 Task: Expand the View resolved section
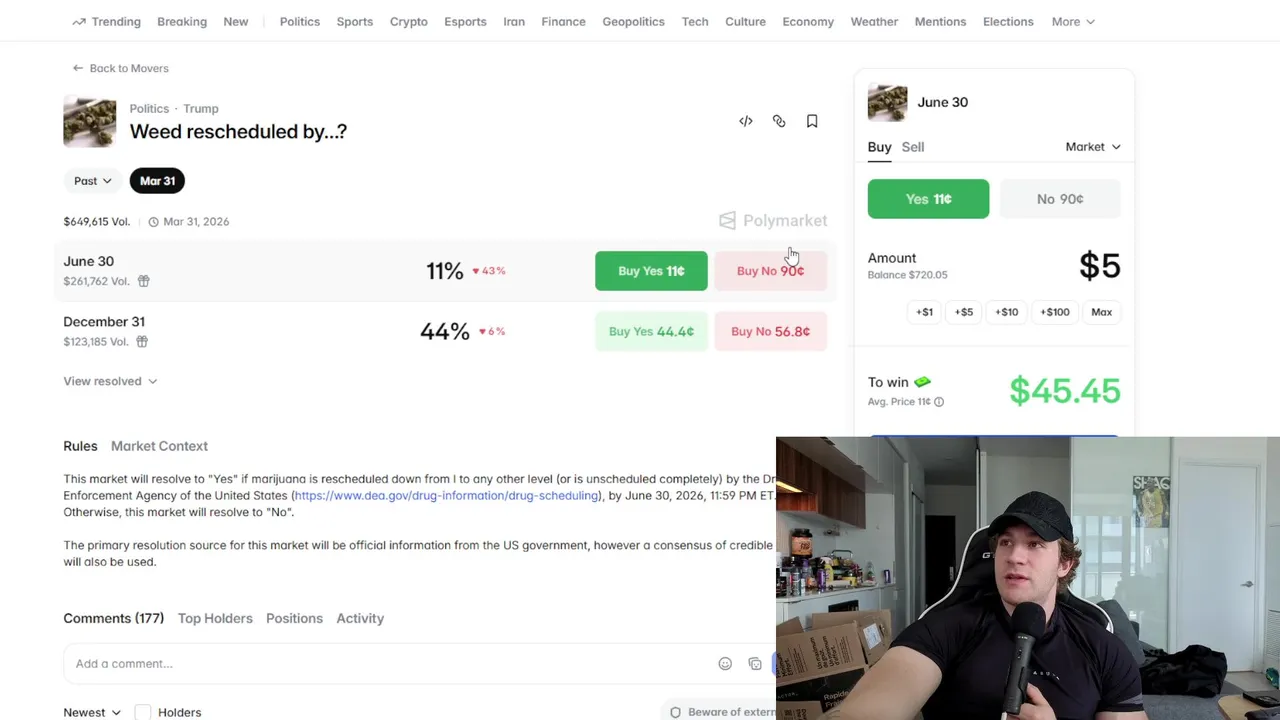click(x=110, y=381)
